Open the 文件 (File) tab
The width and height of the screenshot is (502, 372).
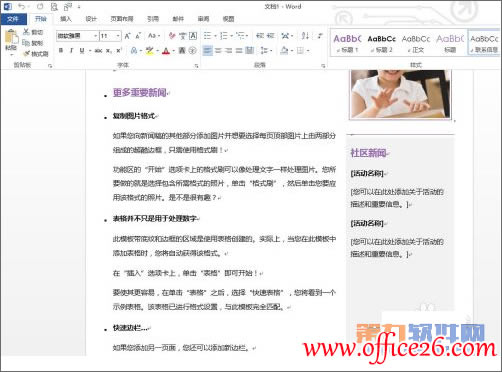[x=13, y=19]
